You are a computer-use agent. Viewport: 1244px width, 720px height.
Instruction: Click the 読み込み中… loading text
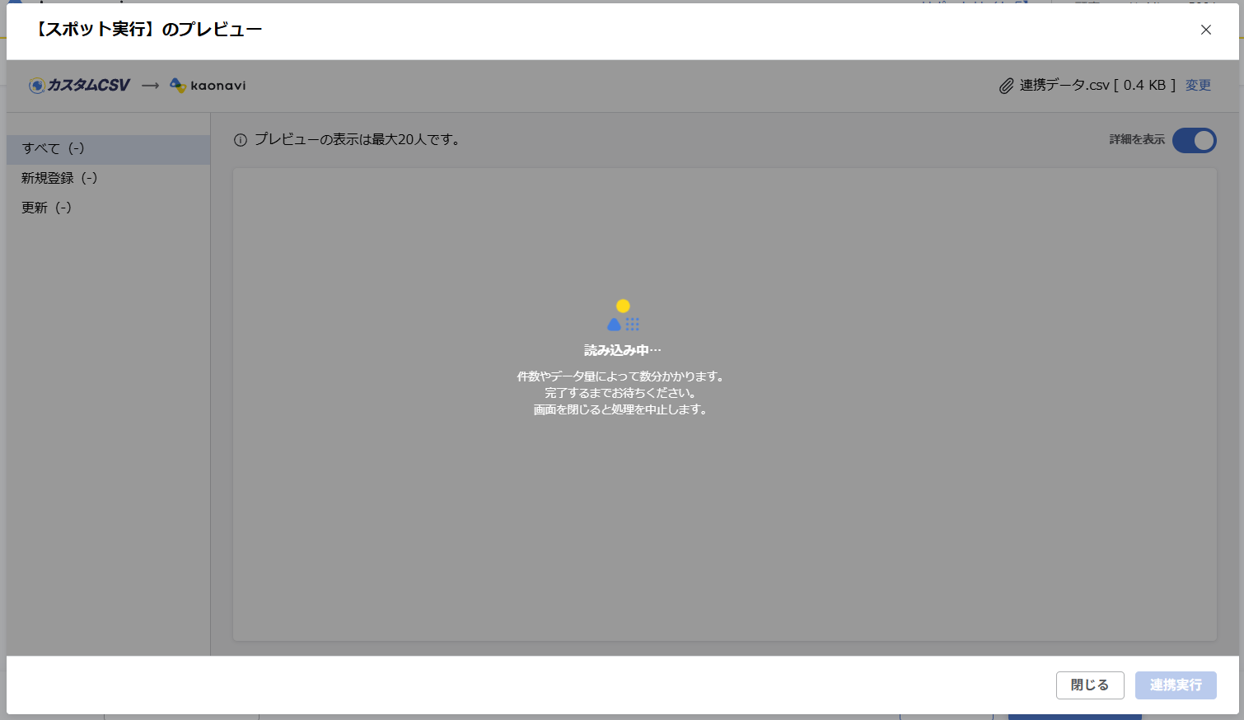[x=623, y=351]
